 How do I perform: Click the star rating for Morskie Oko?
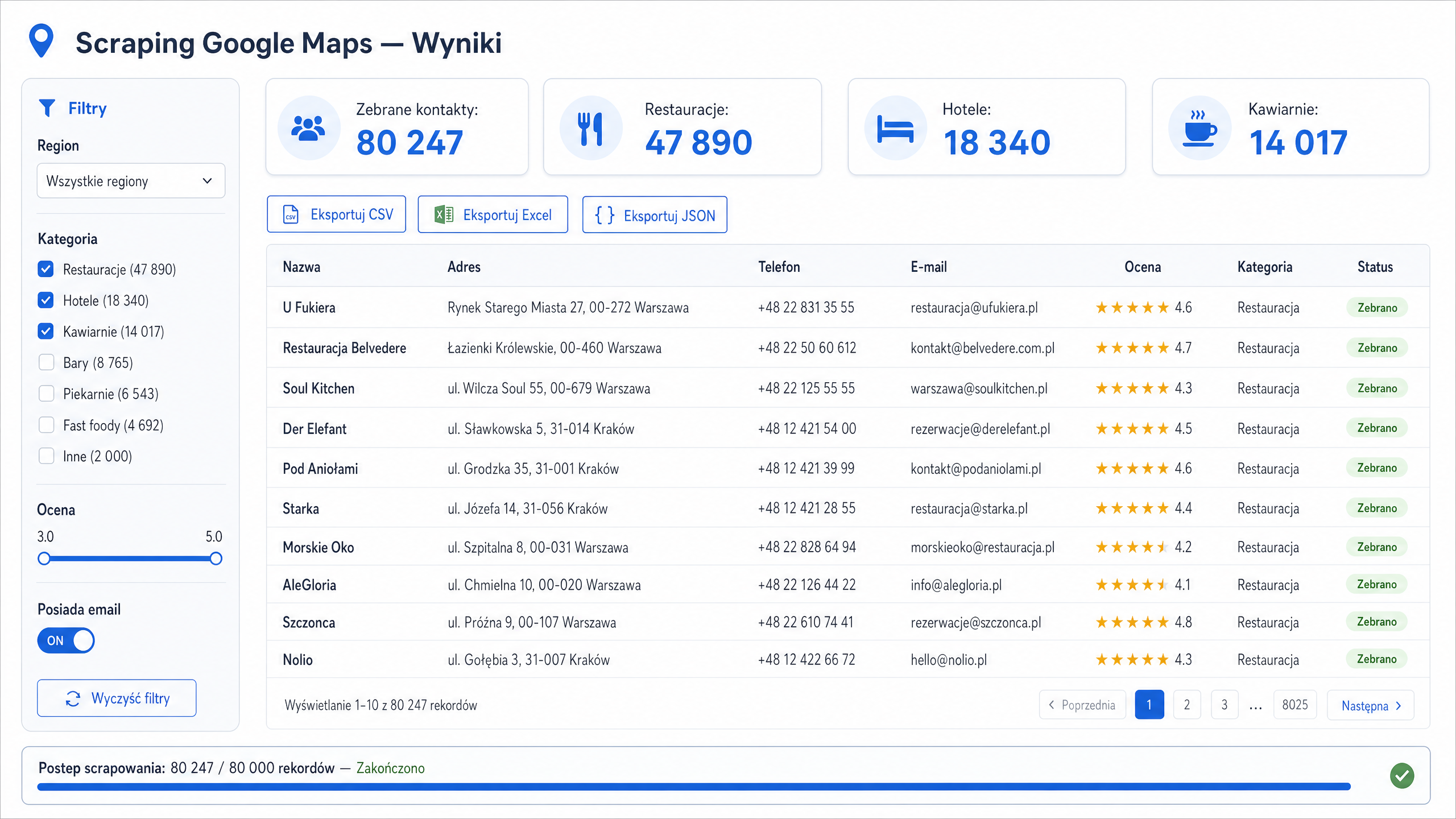point(1132,547)
